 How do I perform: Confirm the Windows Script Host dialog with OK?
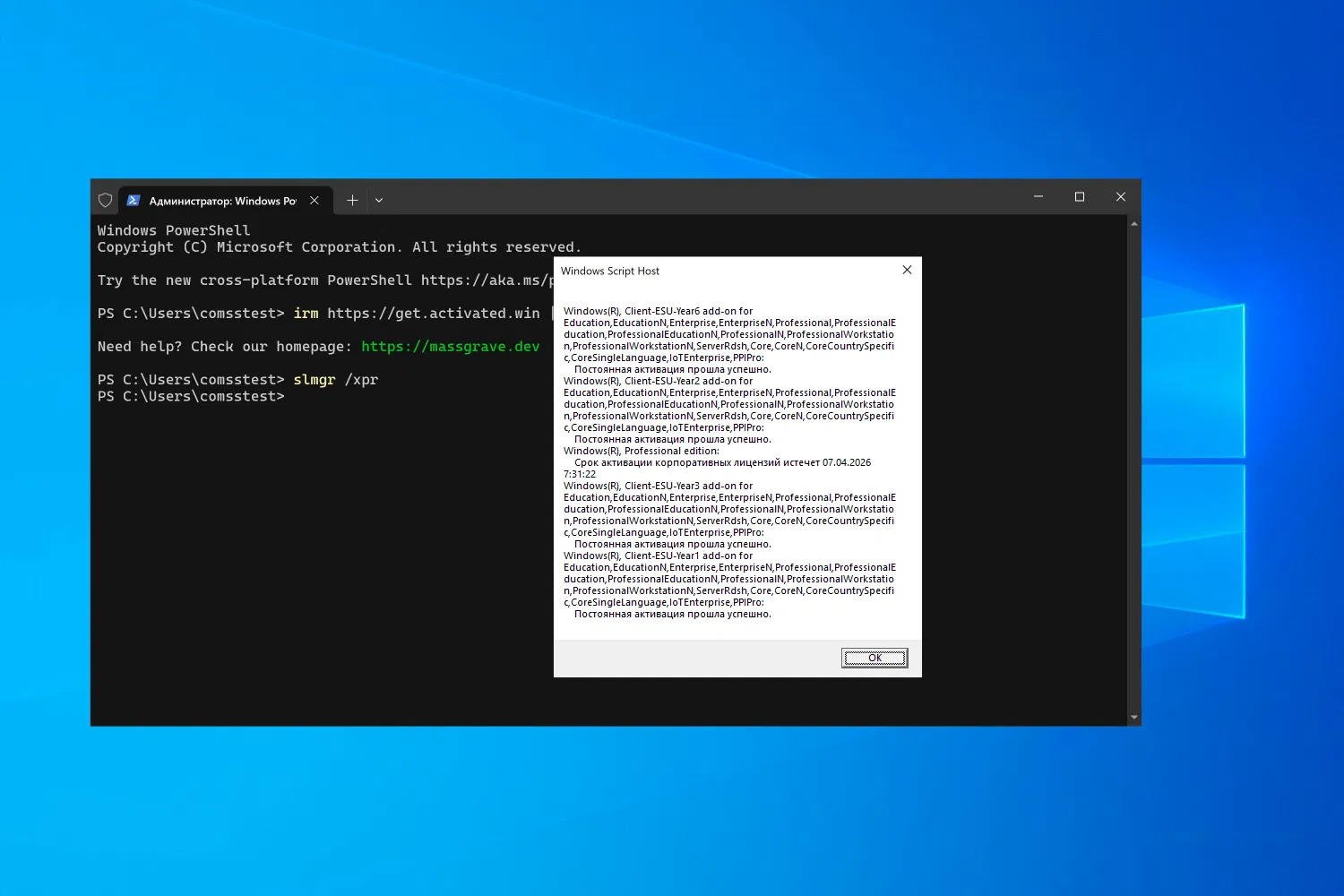[x=874, y=658]
